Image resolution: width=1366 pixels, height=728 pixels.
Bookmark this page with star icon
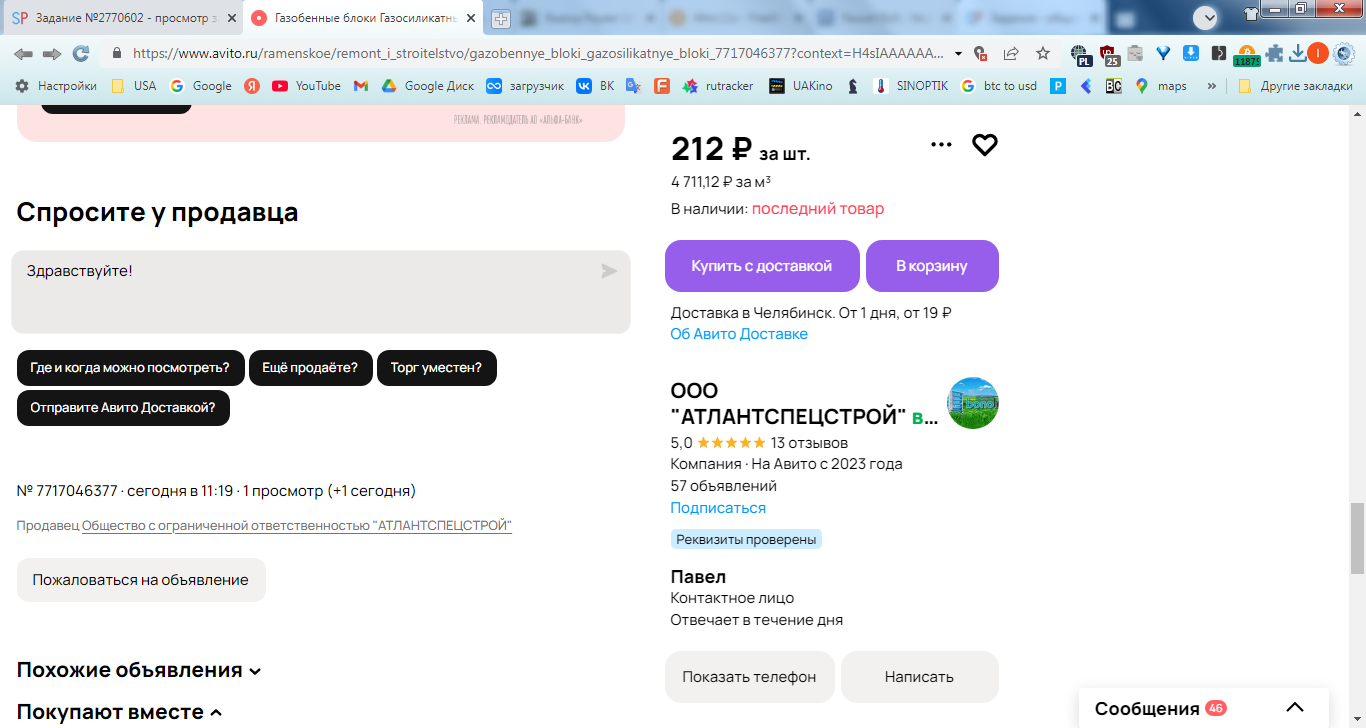click(x=1043, y=53)
